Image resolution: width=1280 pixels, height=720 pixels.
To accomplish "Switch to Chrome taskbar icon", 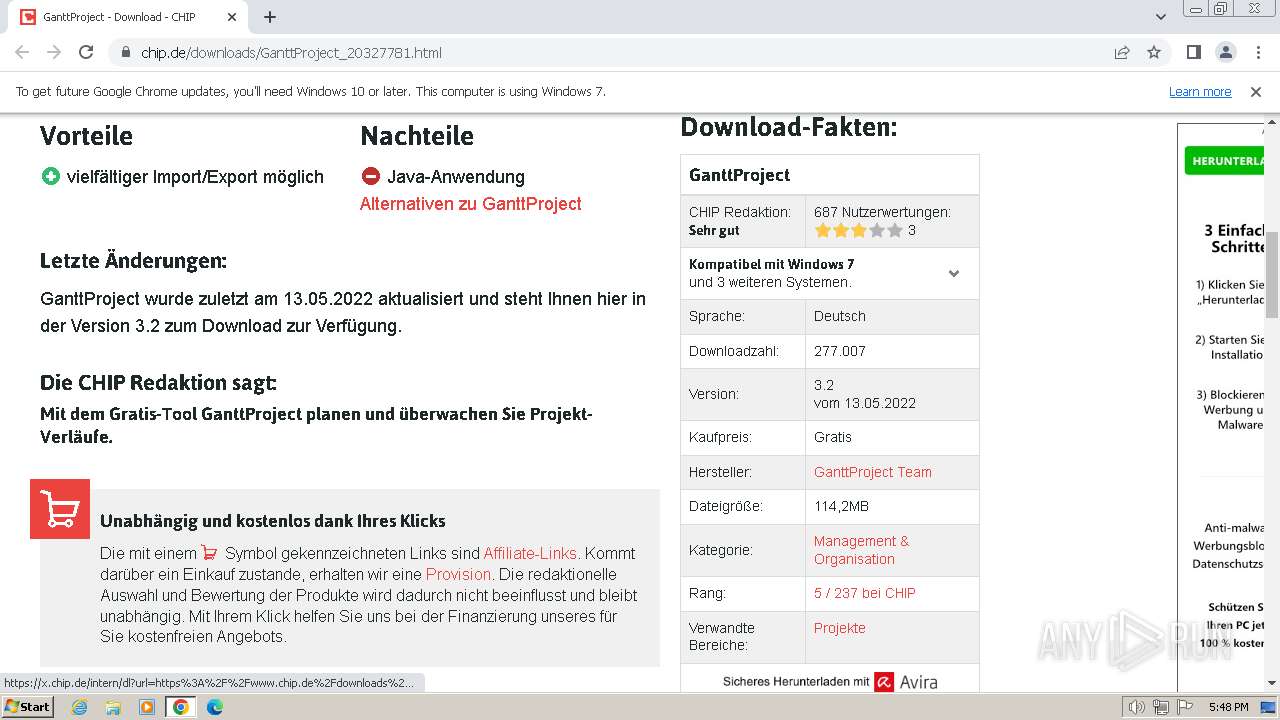I will click(181, 707).
